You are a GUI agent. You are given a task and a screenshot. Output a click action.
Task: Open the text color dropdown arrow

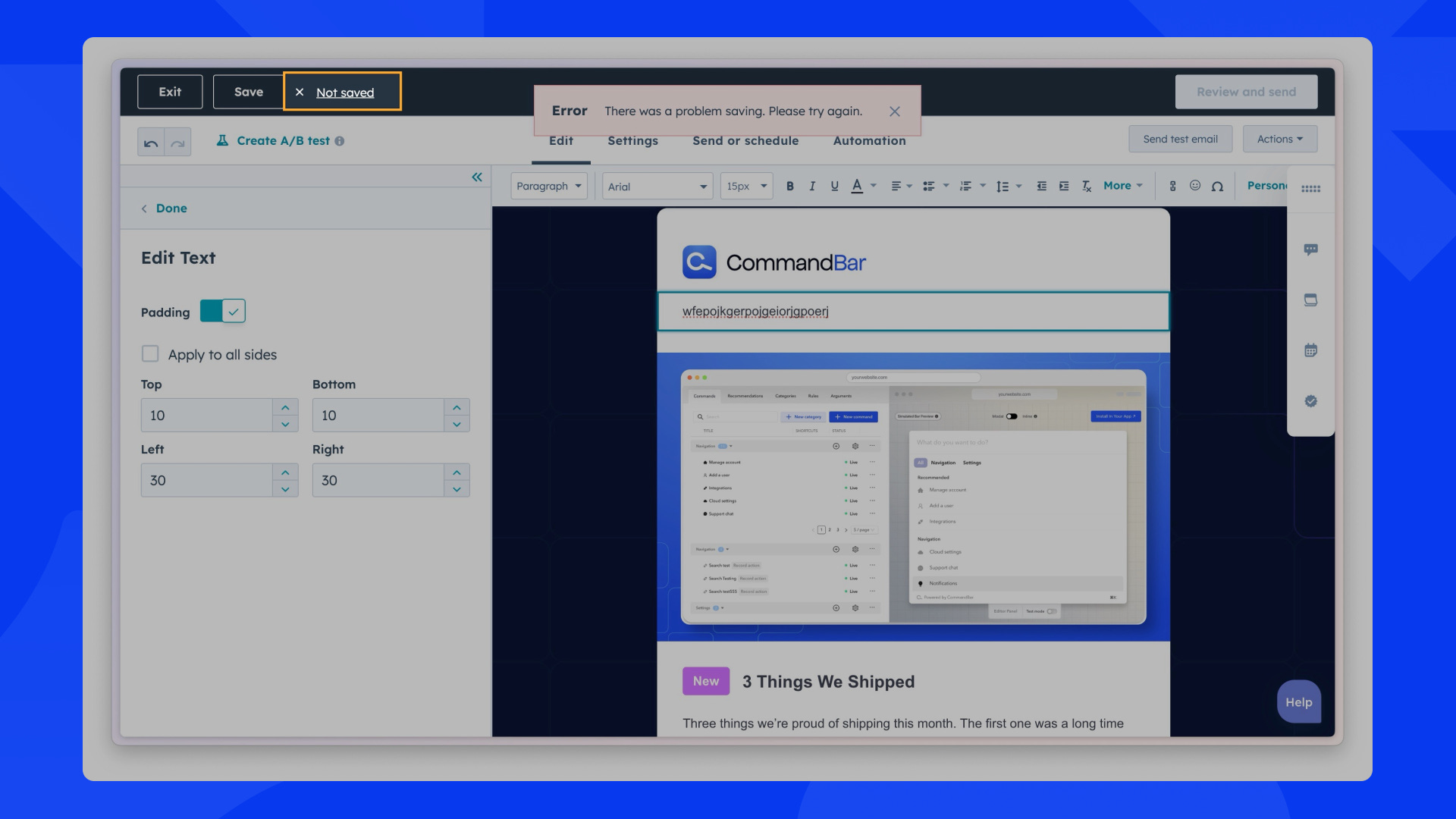(x=874, y=186)
